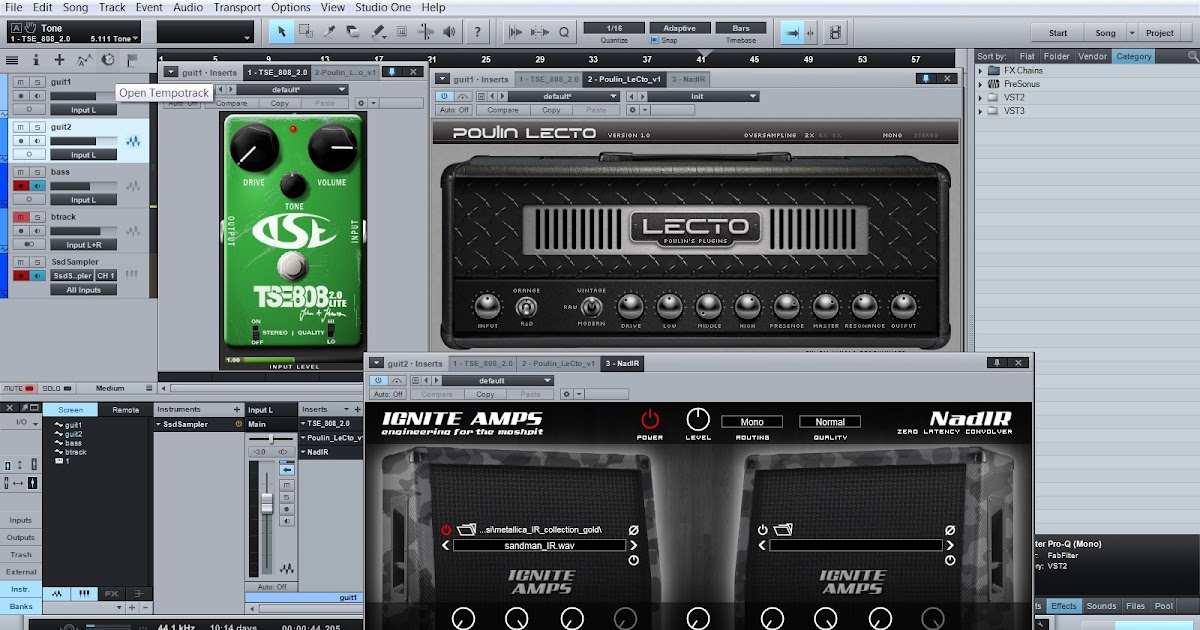Open the track inspector info icon

point(36,60)
